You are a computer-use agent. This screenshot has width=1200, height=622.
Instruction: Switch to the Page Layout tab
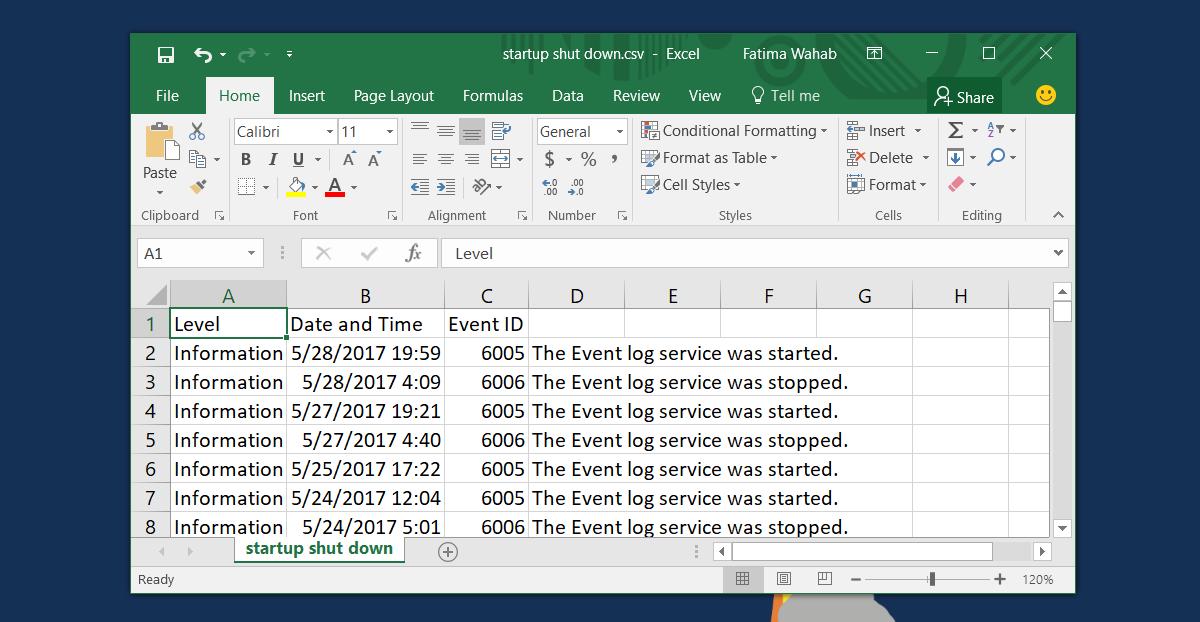tap(394, 96)
